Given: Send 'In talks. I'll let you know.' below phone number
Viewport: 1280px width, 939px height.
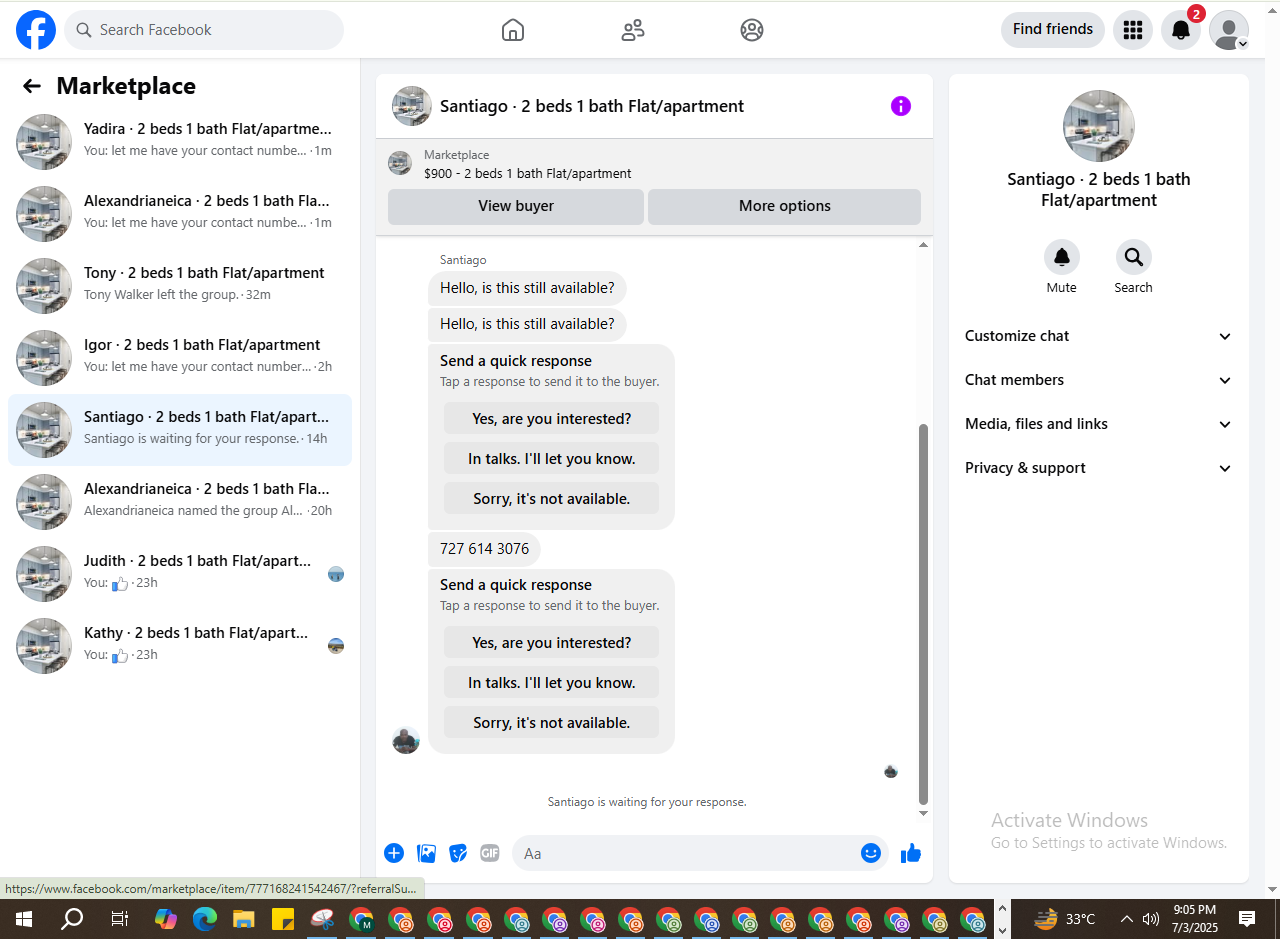Looking at the screenshot, I should 551,683.
